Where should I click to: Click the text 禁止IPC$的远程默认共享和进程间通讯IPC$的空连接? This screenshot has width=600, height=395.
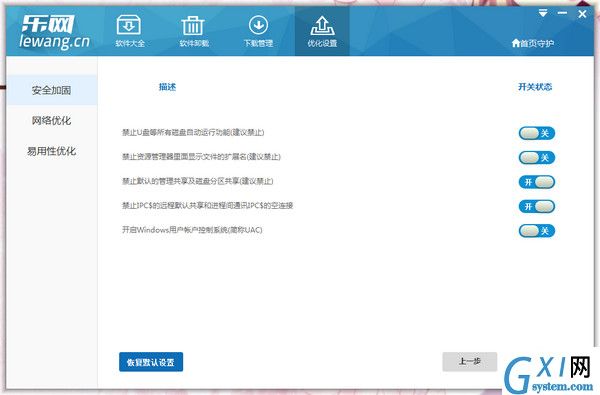click(x=207, y=206)
